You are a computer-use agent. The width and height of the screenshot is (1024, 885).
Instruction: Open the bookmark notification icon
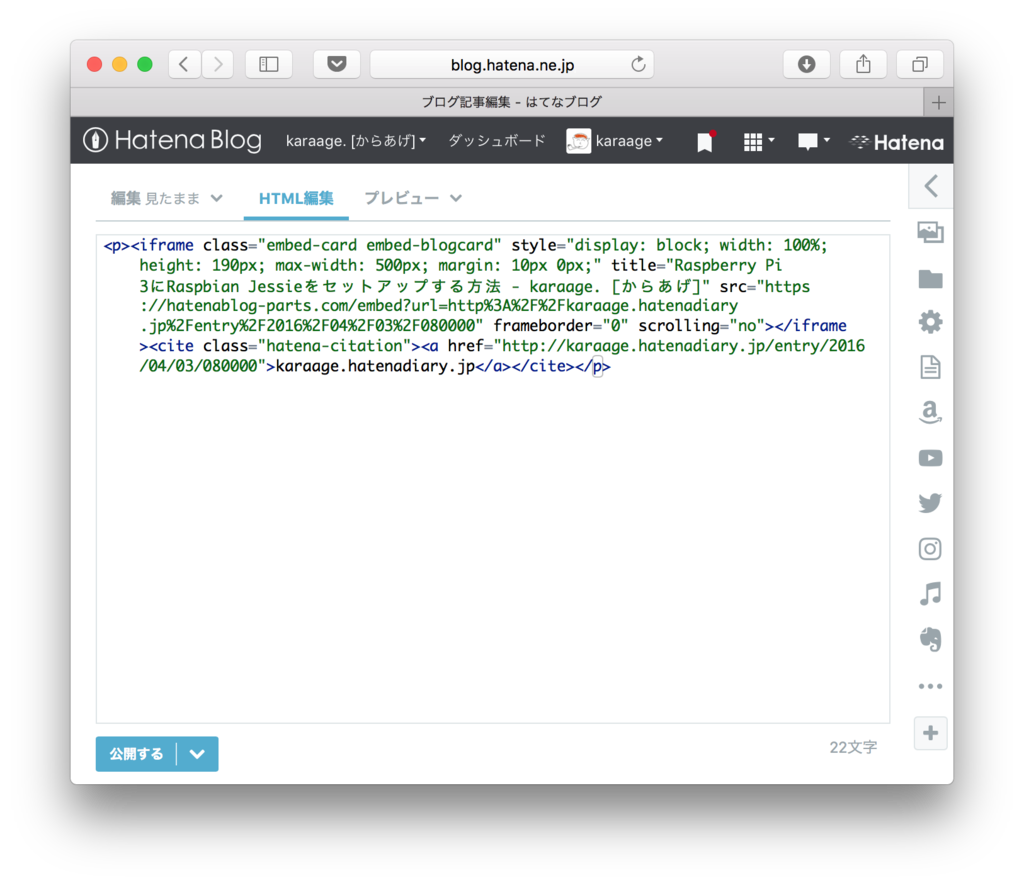[x=705, y=141]
